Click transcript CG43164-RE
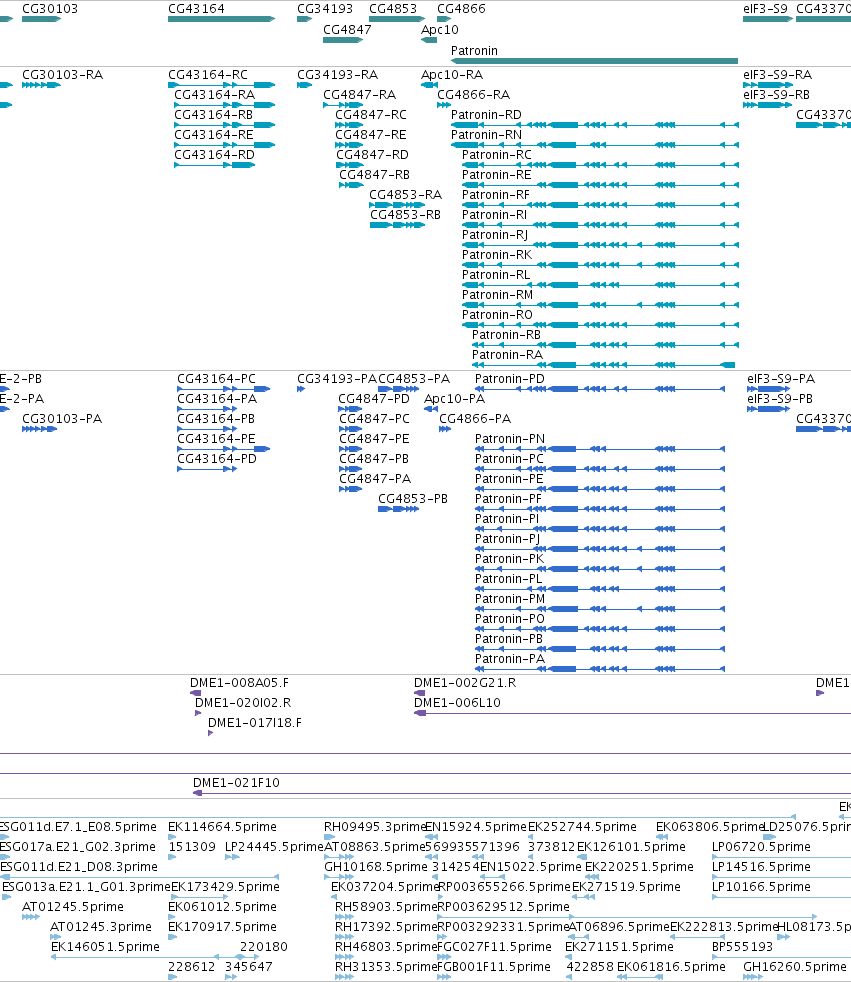This screenshot has width=851, height=982. [x=214, y=135]
